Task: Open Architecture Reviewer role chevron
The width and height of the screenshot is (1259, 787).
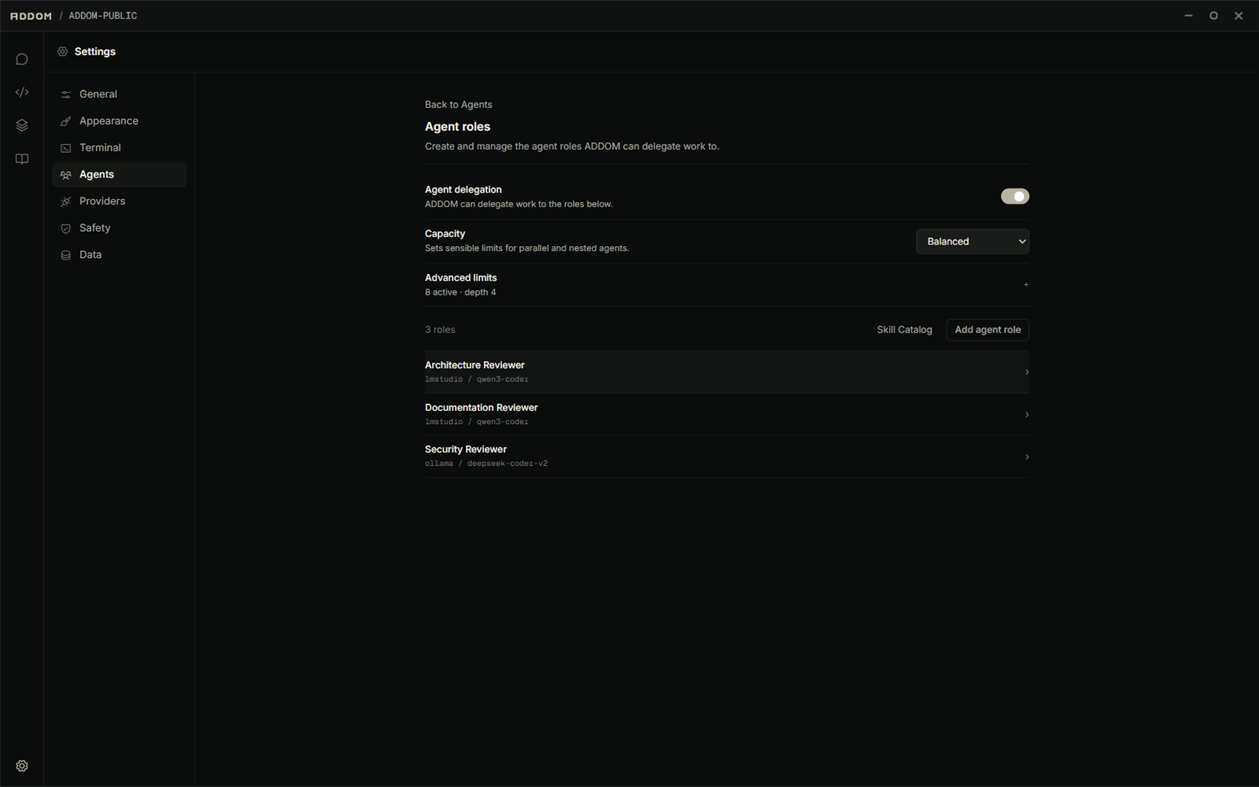Action: [x=1026, y=372]
